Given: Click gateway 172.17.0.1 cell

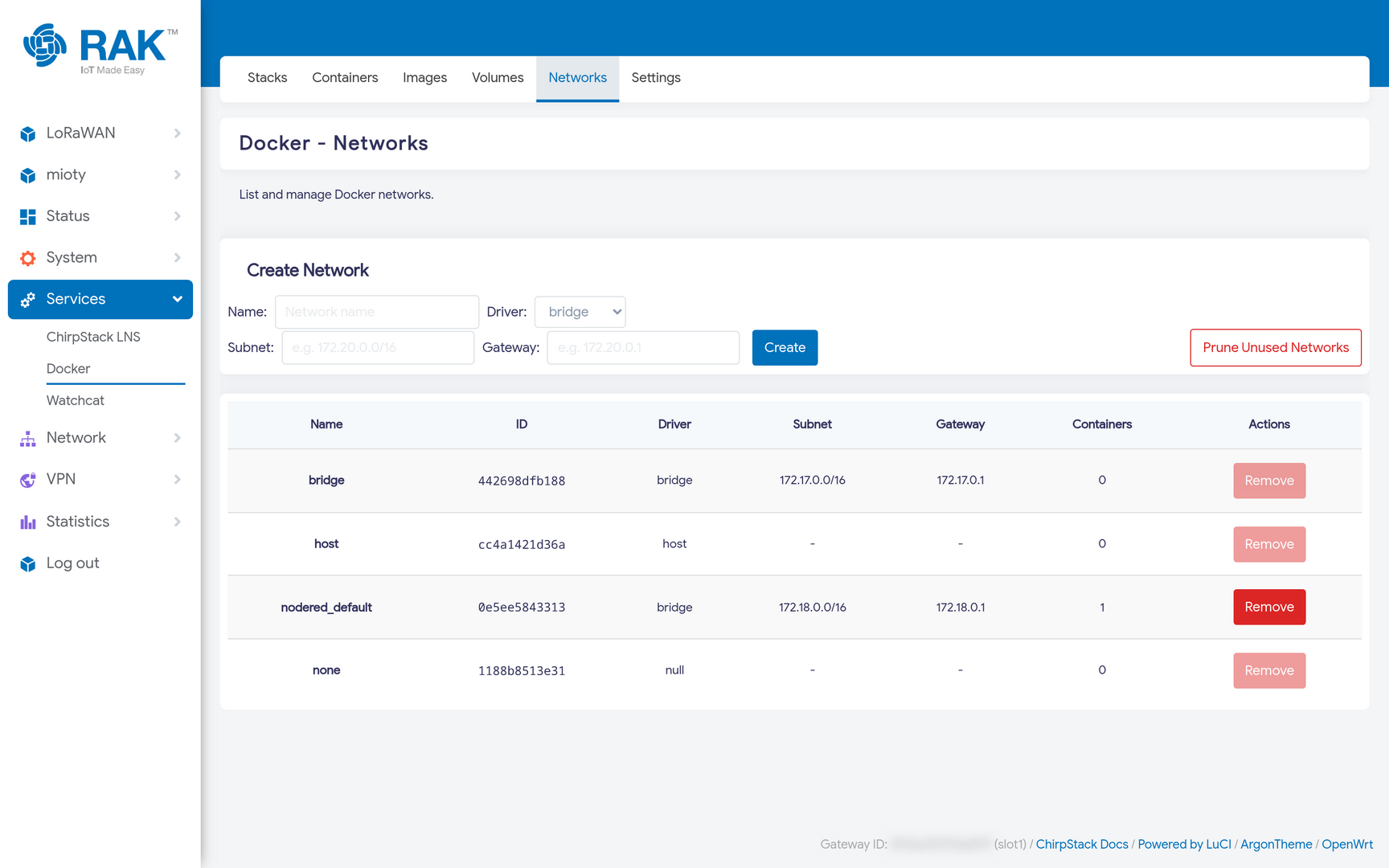Looking at the screenshot, I should click(x=960, y=480).
